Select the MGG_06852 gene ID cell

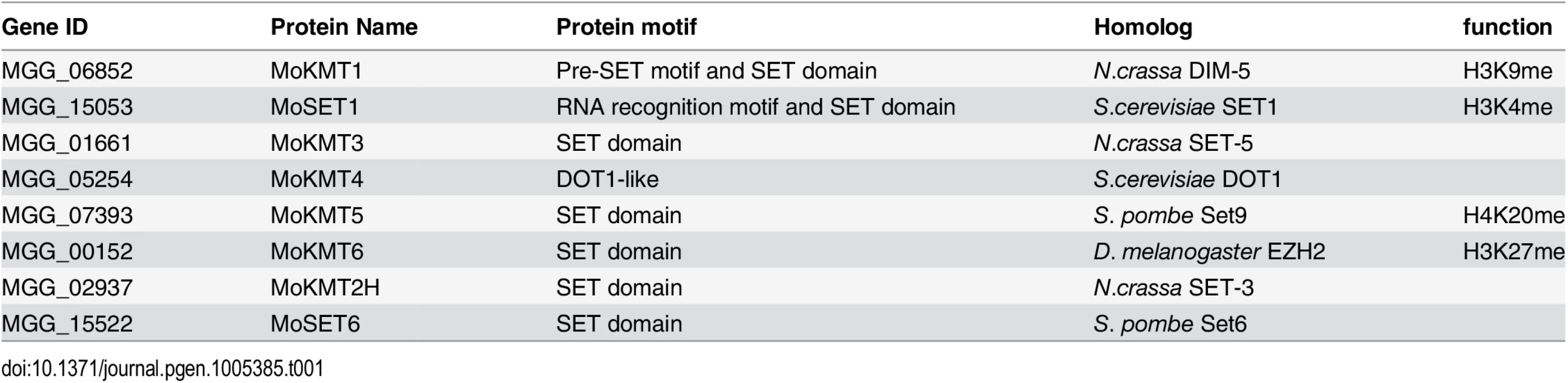pyautogui.click(x=67, y=71)
